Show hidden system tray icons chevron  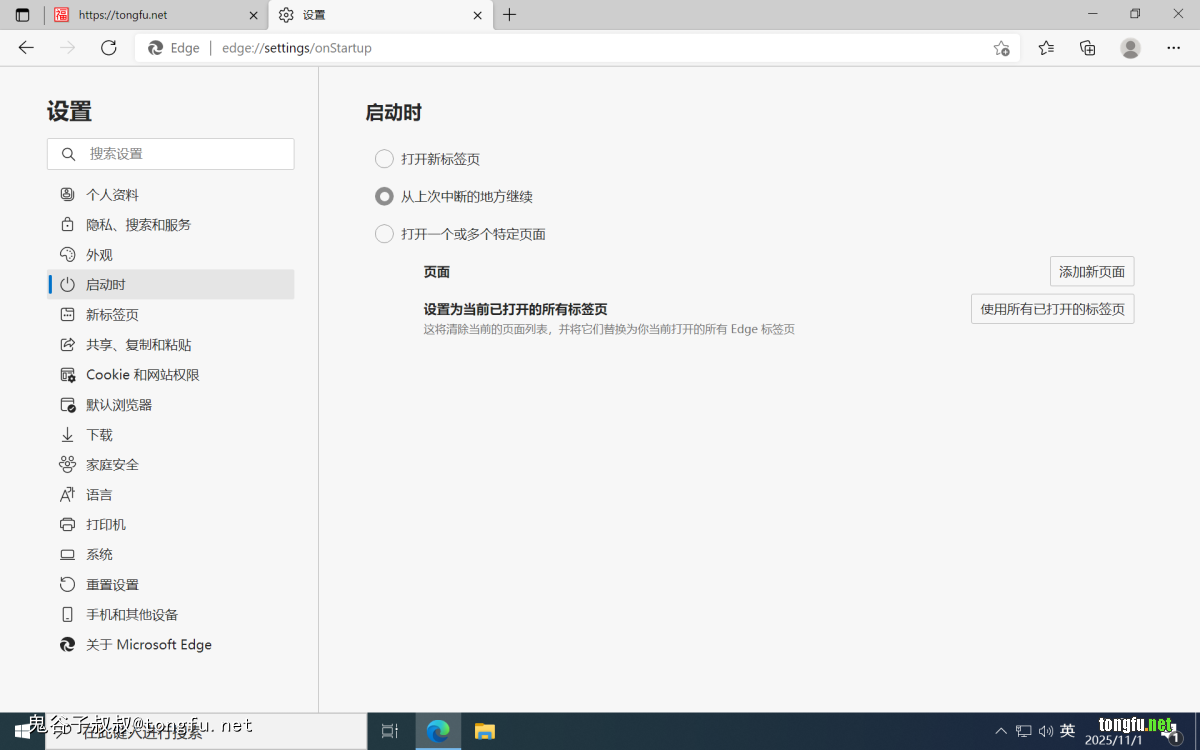[1001, 731]
